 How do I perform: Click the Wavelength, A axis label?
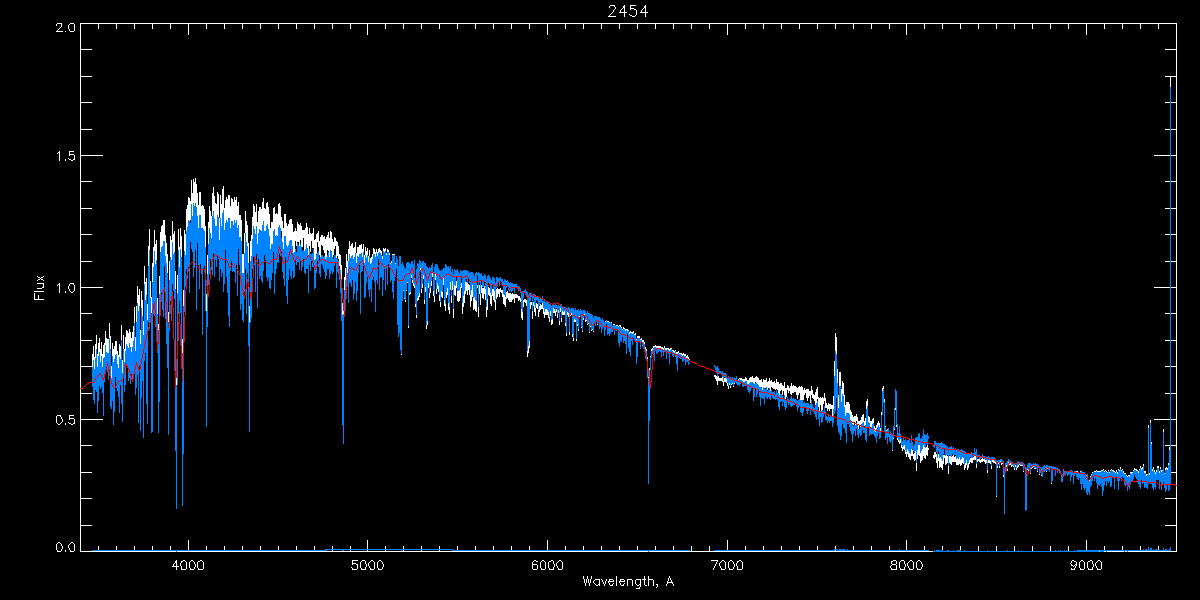pyautogui.click(x=627, y=581)
